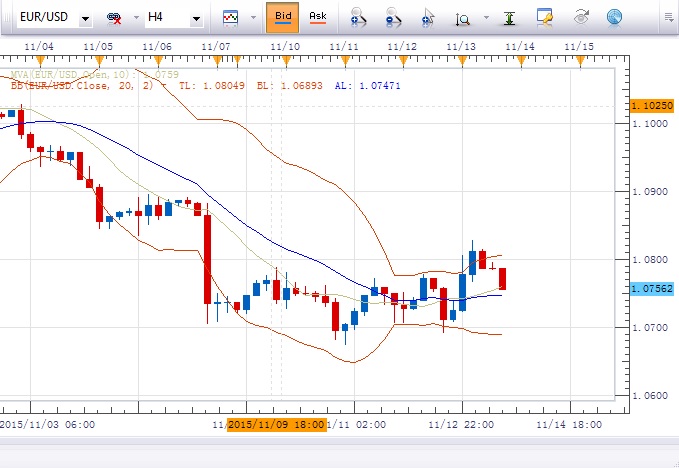The image size is (679, 468).
Task: Click the blue globe radar icon
Action: 614,17
